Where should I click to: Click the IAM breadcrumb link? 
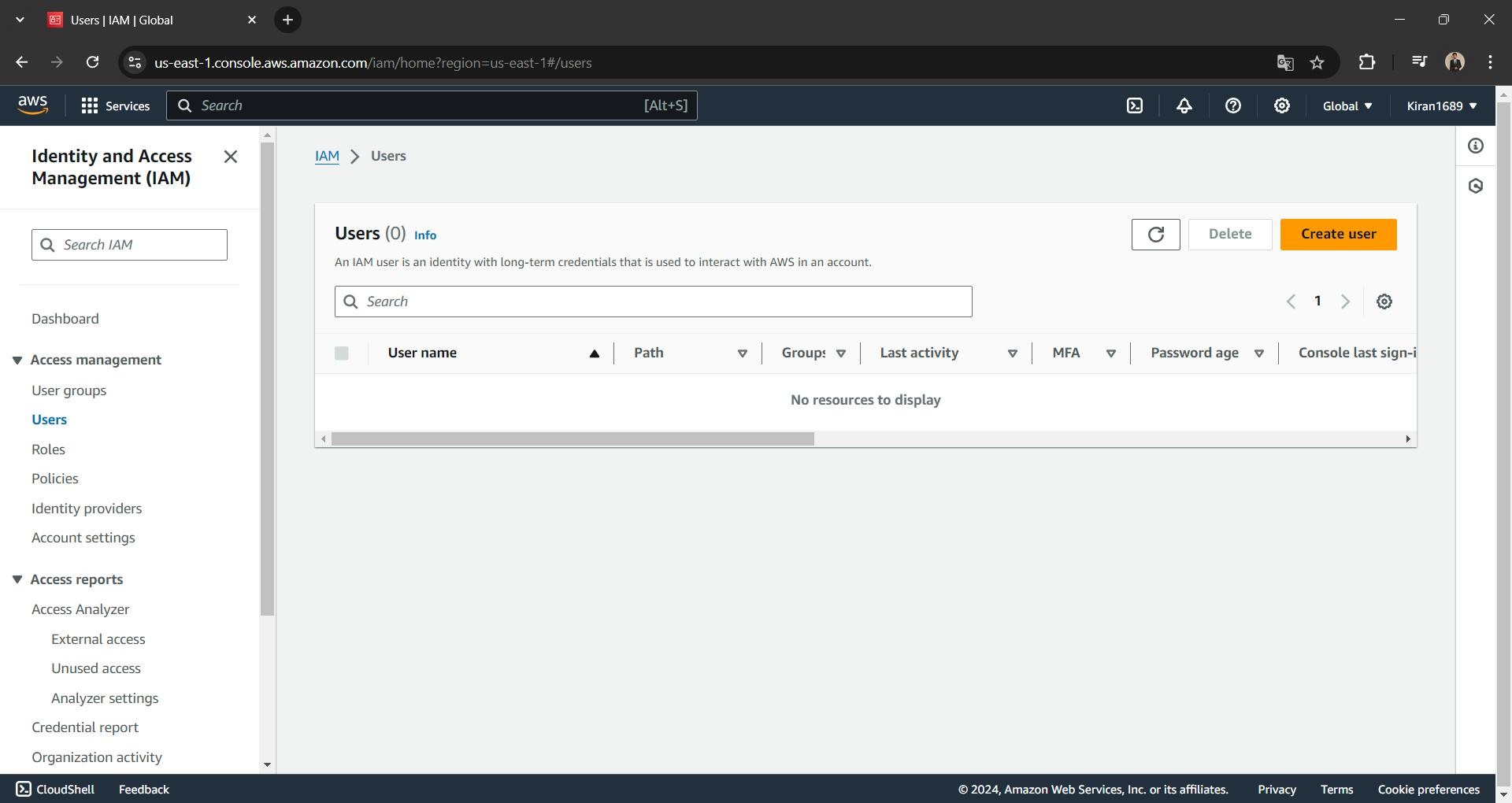[x=327, y=156]
